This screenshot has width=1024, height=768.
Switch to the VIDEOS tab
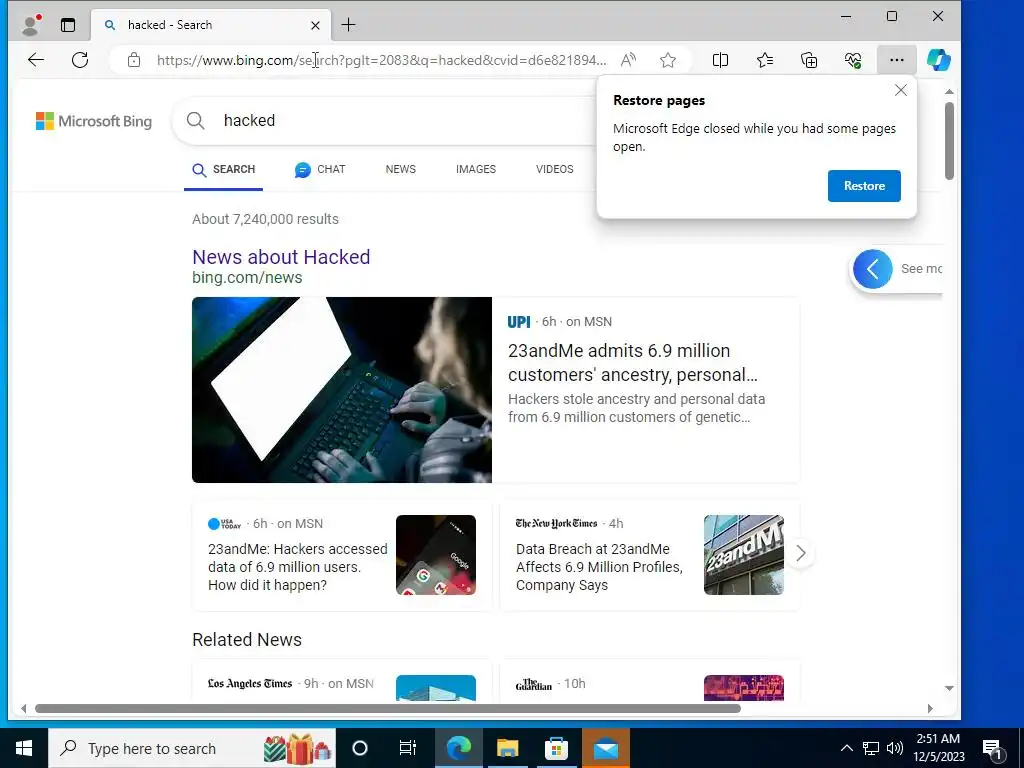click(554, 169)
